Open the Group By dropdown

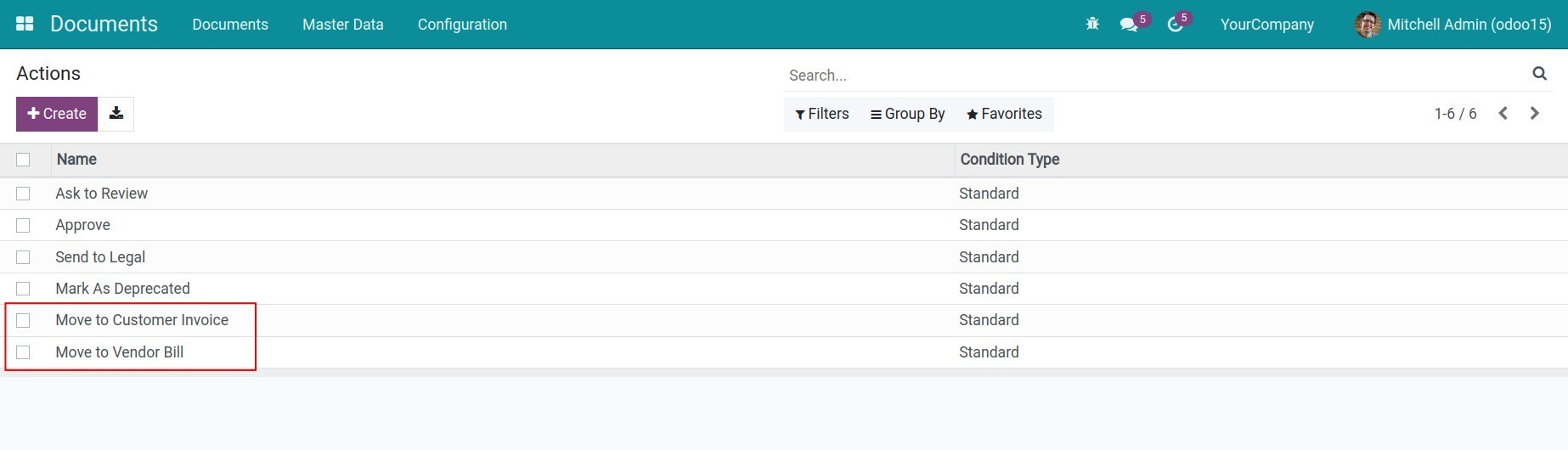(x=907, y=114)
